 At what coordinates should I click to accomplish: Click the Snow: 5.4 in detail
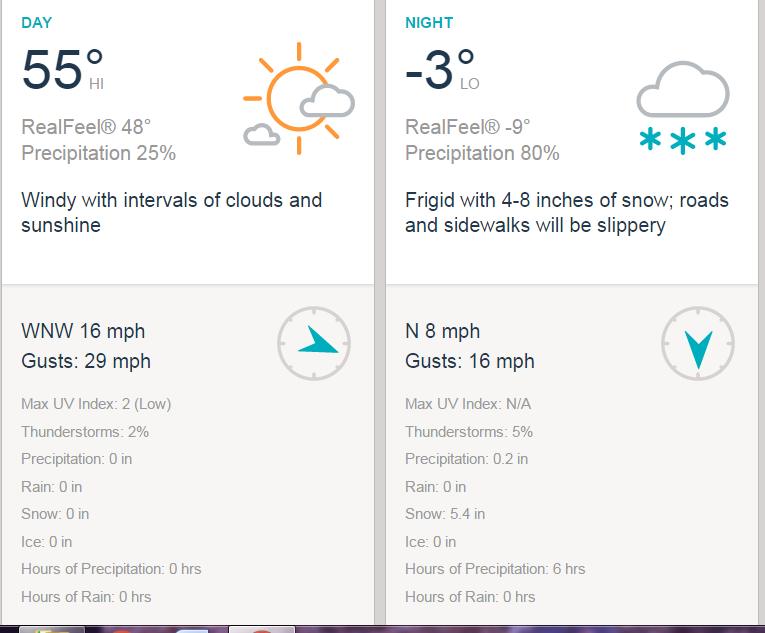click(x=445, y=514)
